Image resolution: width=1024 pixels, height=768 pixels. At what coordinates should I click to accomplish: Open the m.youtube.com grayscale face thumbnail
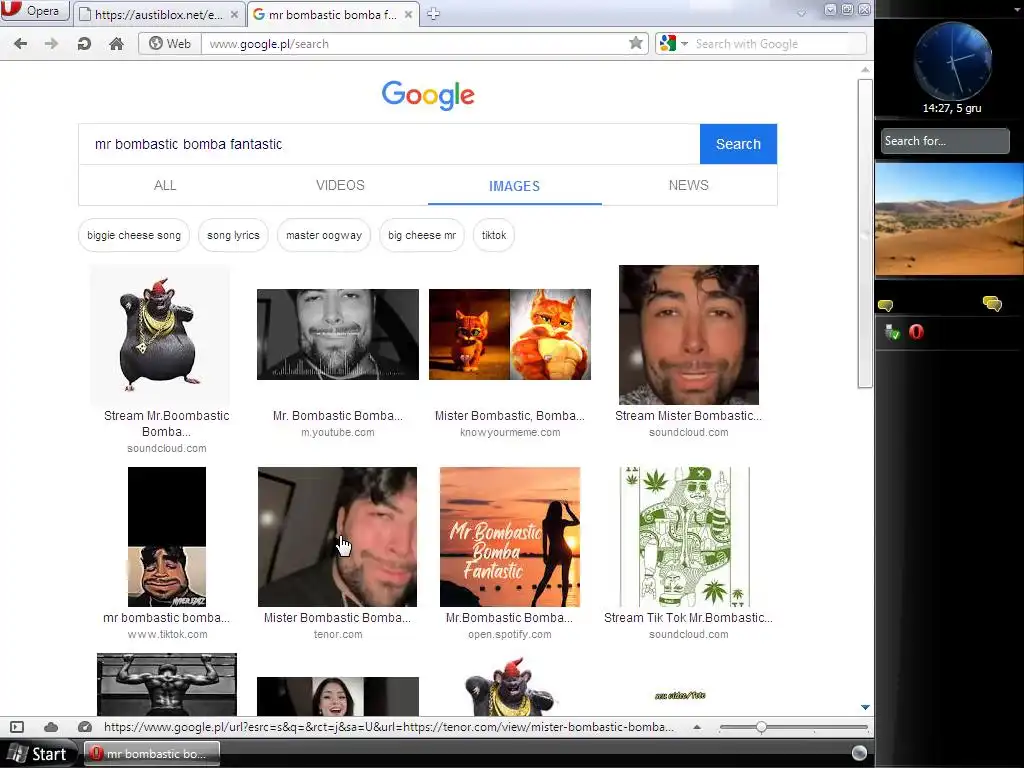click(338, 334)
